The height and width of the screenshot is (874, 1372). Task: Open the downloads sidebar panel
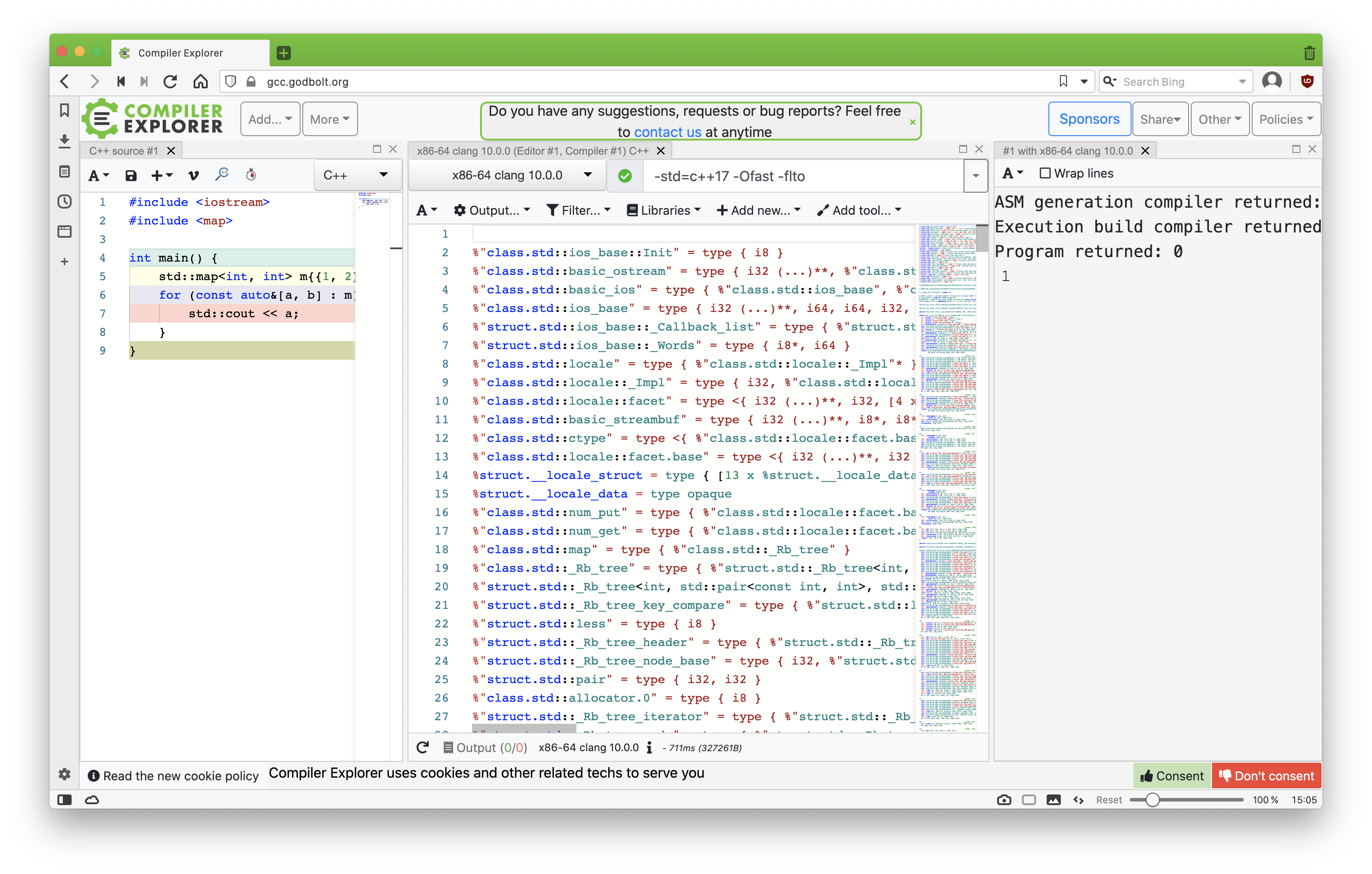[x=65, y=141]
